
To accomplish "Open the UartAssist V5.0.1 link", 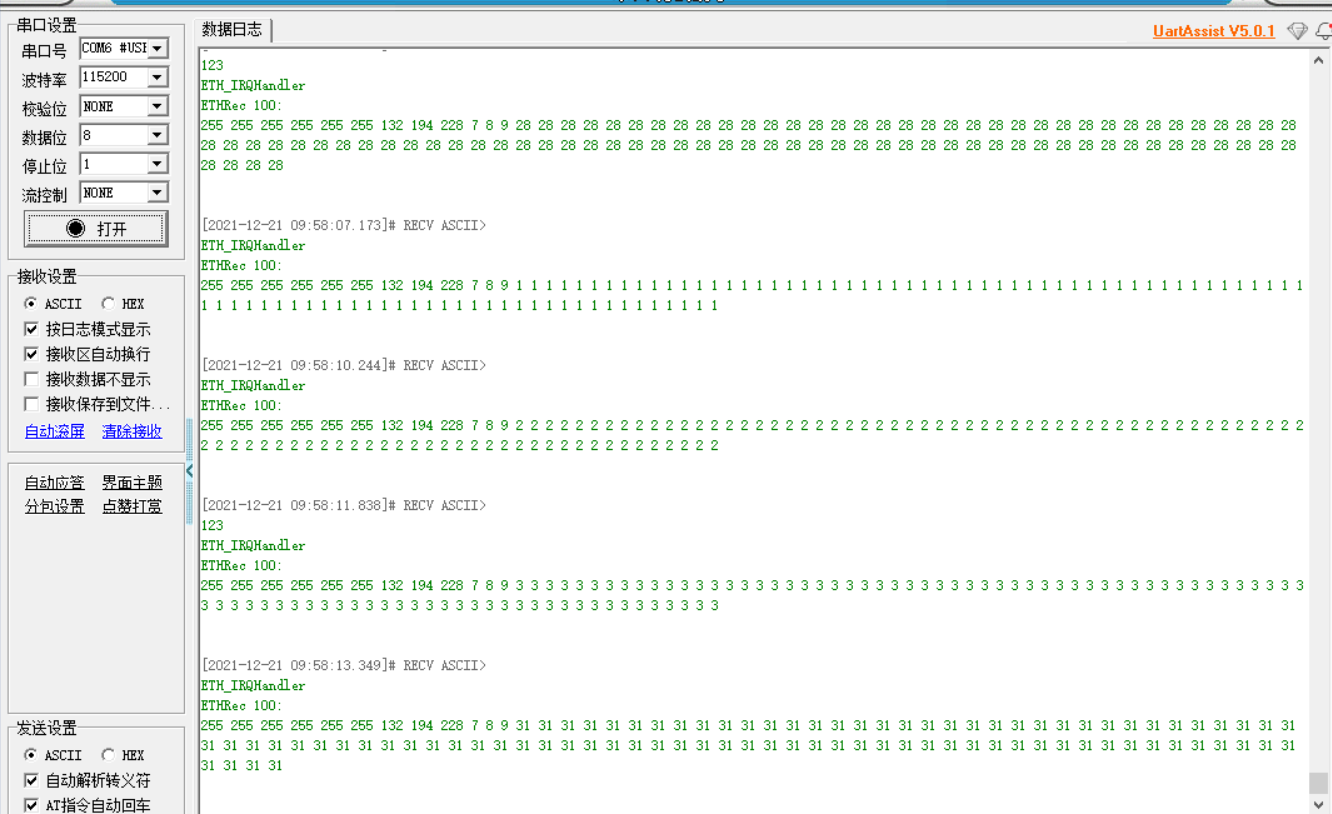I will [1214, 31].
